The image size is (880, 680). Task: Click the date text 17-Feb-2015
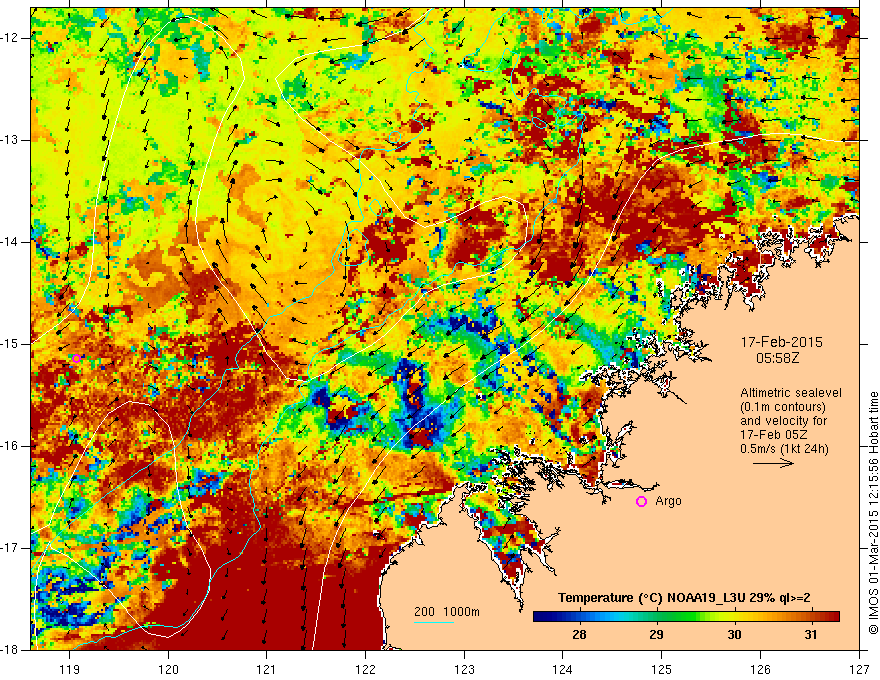coord(781,342)
